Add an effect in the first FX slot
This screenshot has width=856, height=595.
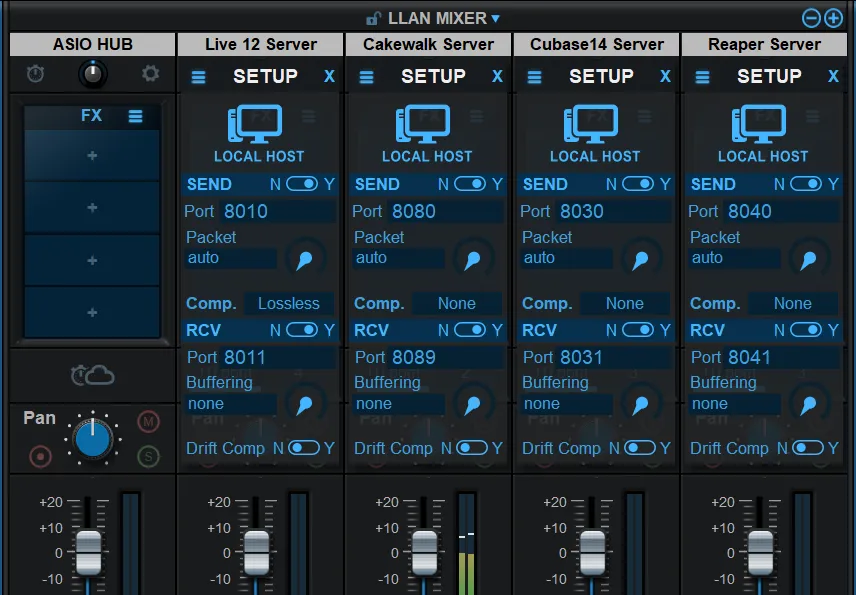tap(92, 156)
